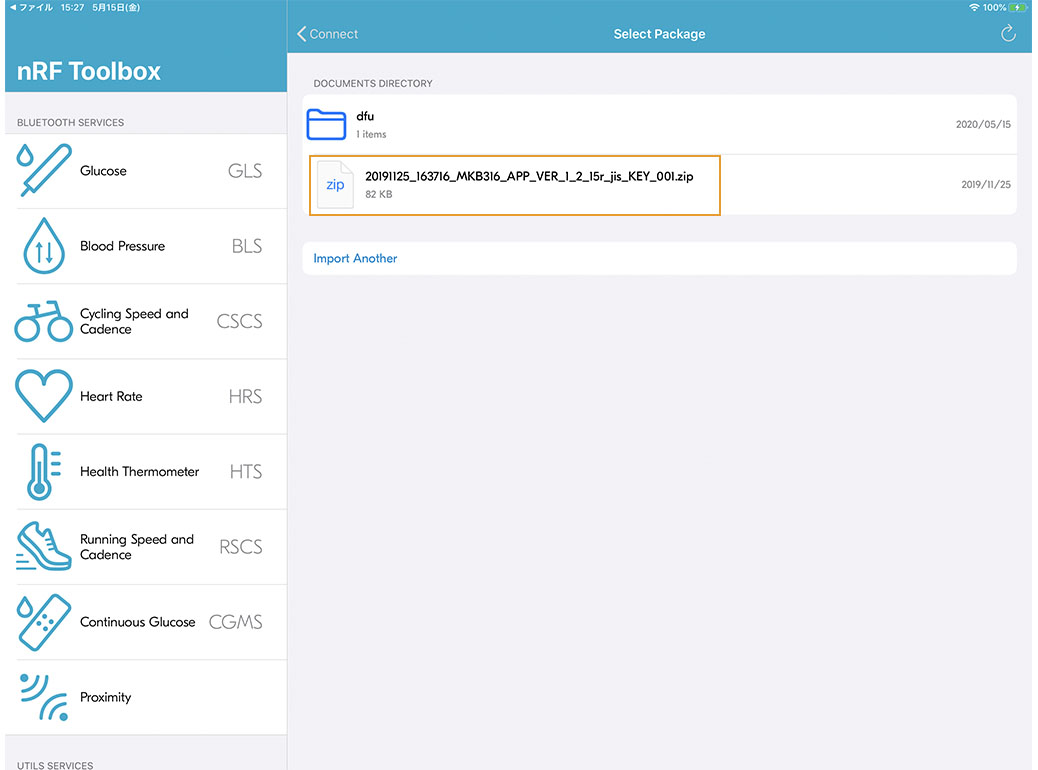This screenshot has width=1038, height=770.
Task: Tap the battery indicator in status bar
Action: 1017,7
